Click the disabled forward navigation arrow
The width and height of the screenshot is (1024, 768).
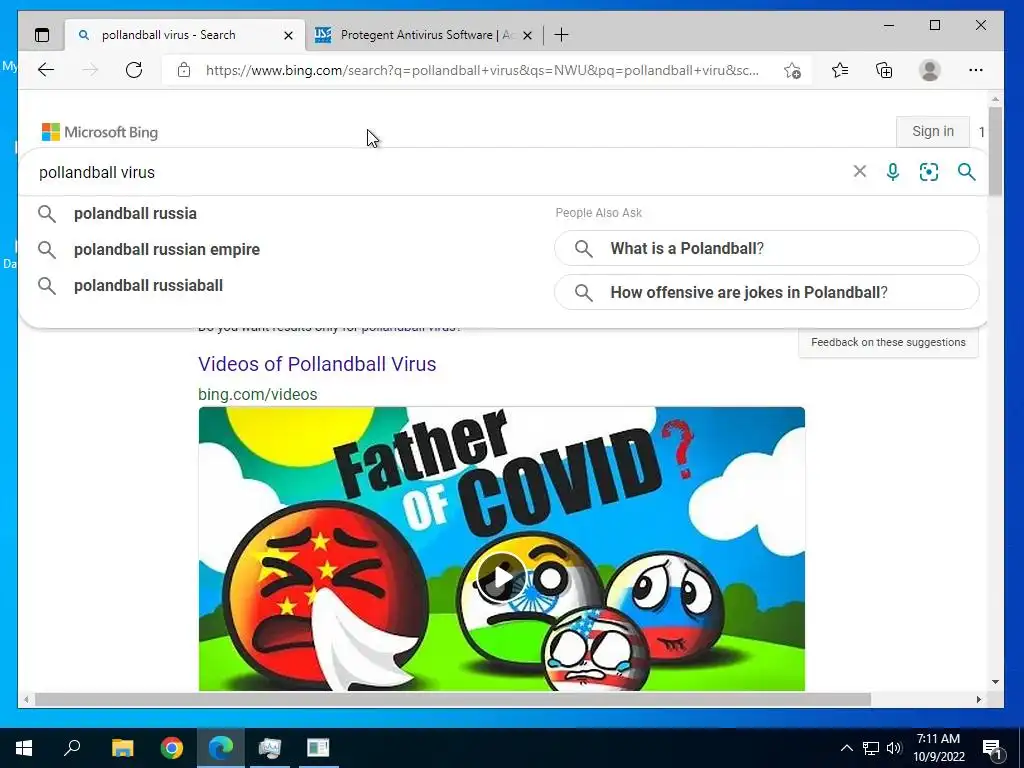click(90, 70)
